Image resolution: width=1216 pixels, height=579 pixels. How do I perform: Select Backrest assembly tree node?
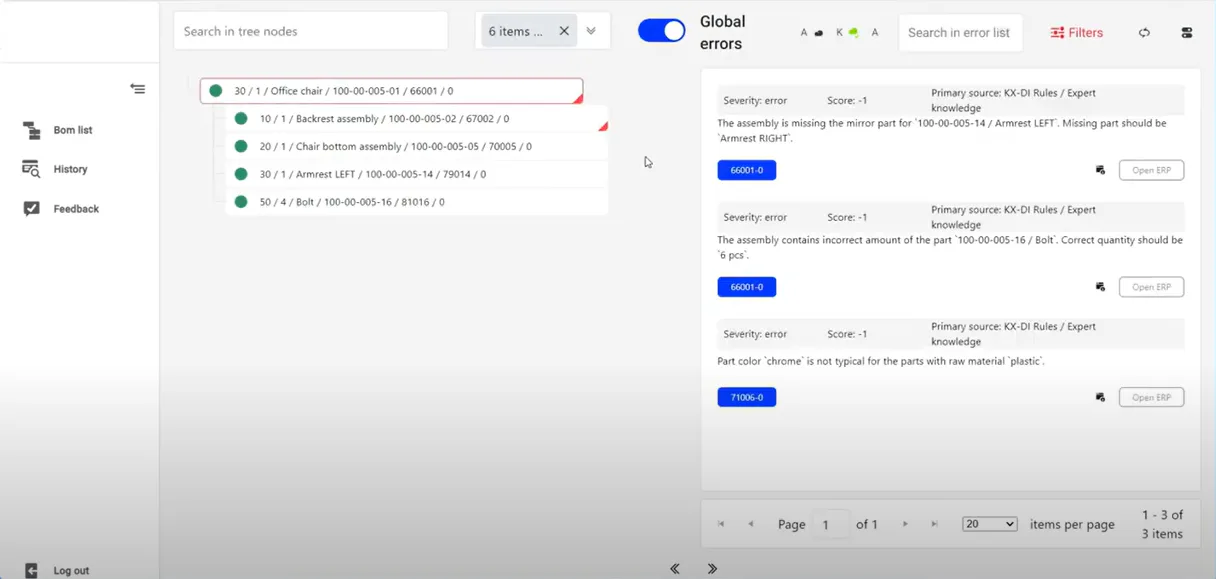tap(416, 119)
